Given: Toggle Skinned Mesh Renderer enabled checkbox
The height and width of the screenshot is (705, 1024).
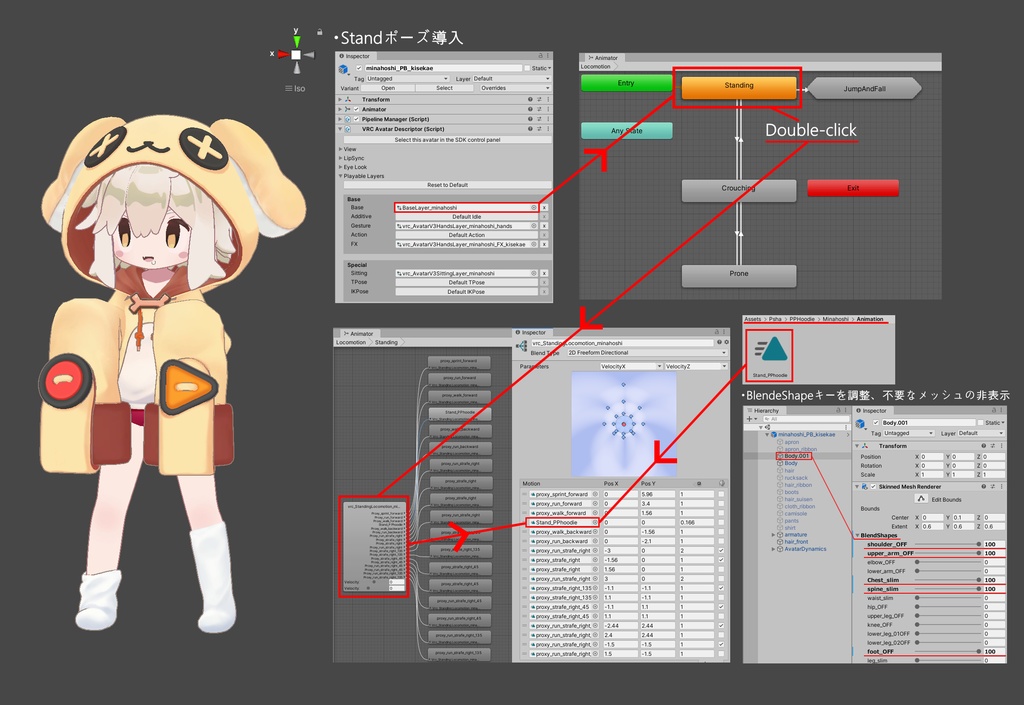Looking at the screenshot, I should [873, 487].
